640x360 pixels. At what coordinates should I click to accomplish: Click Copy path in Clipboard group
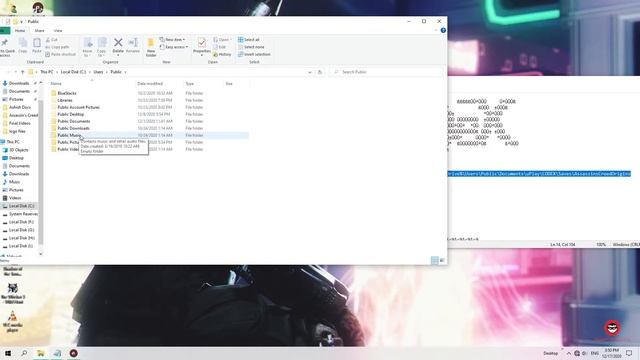click(x=57, y=47)
